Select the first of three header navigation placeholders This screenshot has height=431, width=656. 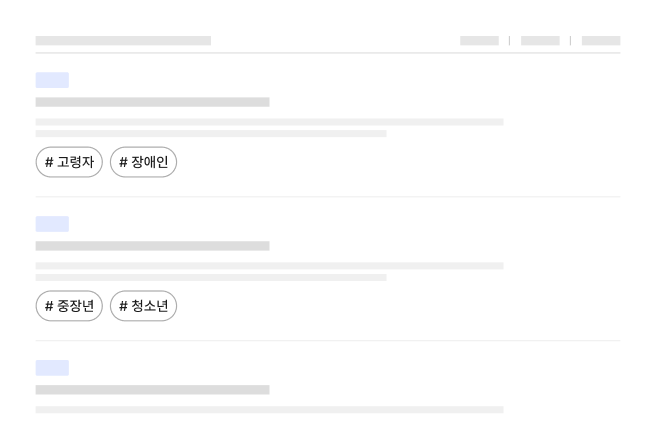pyautogui.click(x=479, y=41)
